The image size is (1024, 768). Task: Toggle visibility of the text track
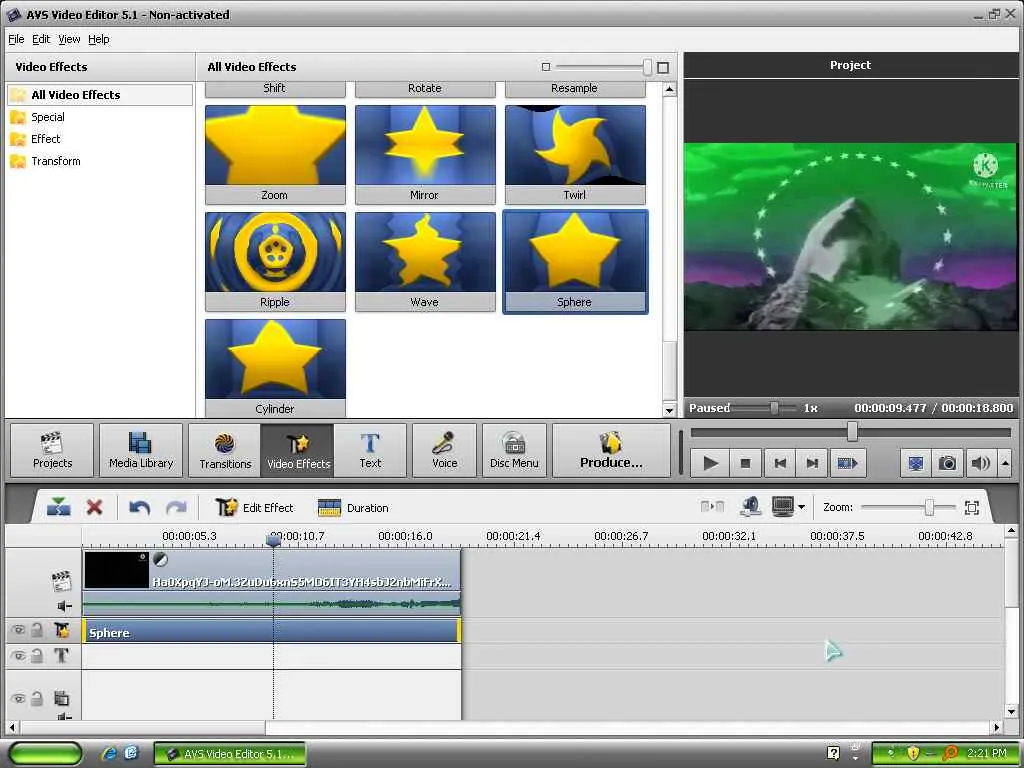[18, 656]
